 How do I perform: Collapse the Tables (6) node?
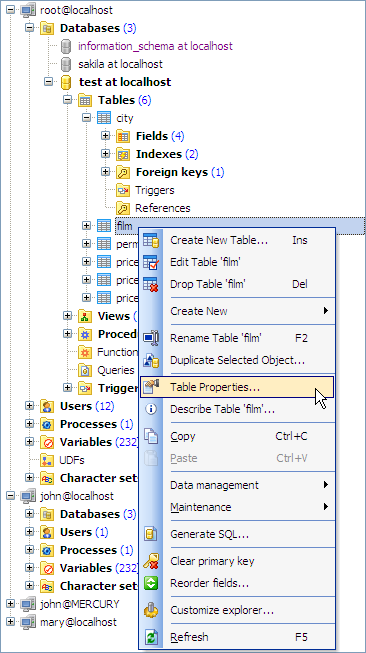67,100
